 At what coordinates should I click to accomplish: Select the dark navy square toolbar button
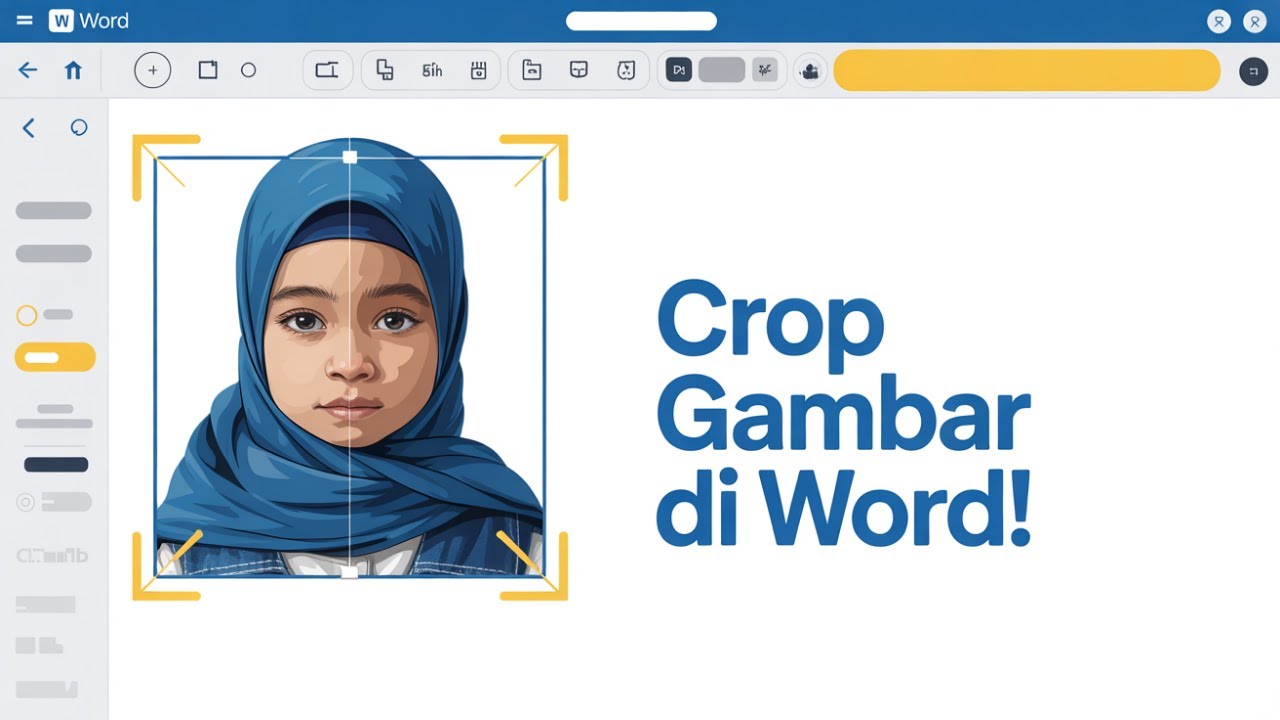[679, 70]
